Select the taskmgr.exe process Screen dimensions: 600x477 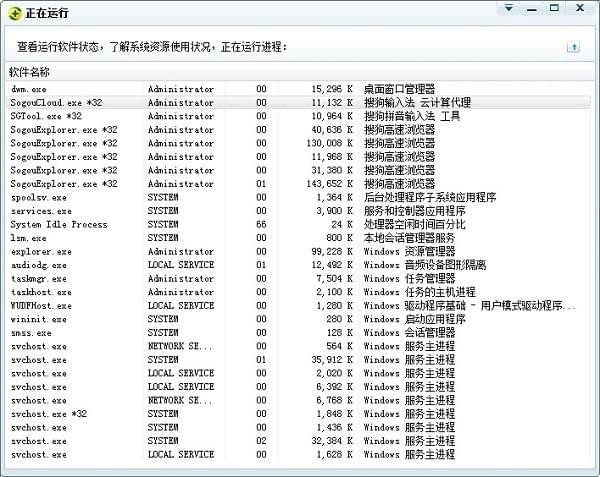(x=300, y=278)
